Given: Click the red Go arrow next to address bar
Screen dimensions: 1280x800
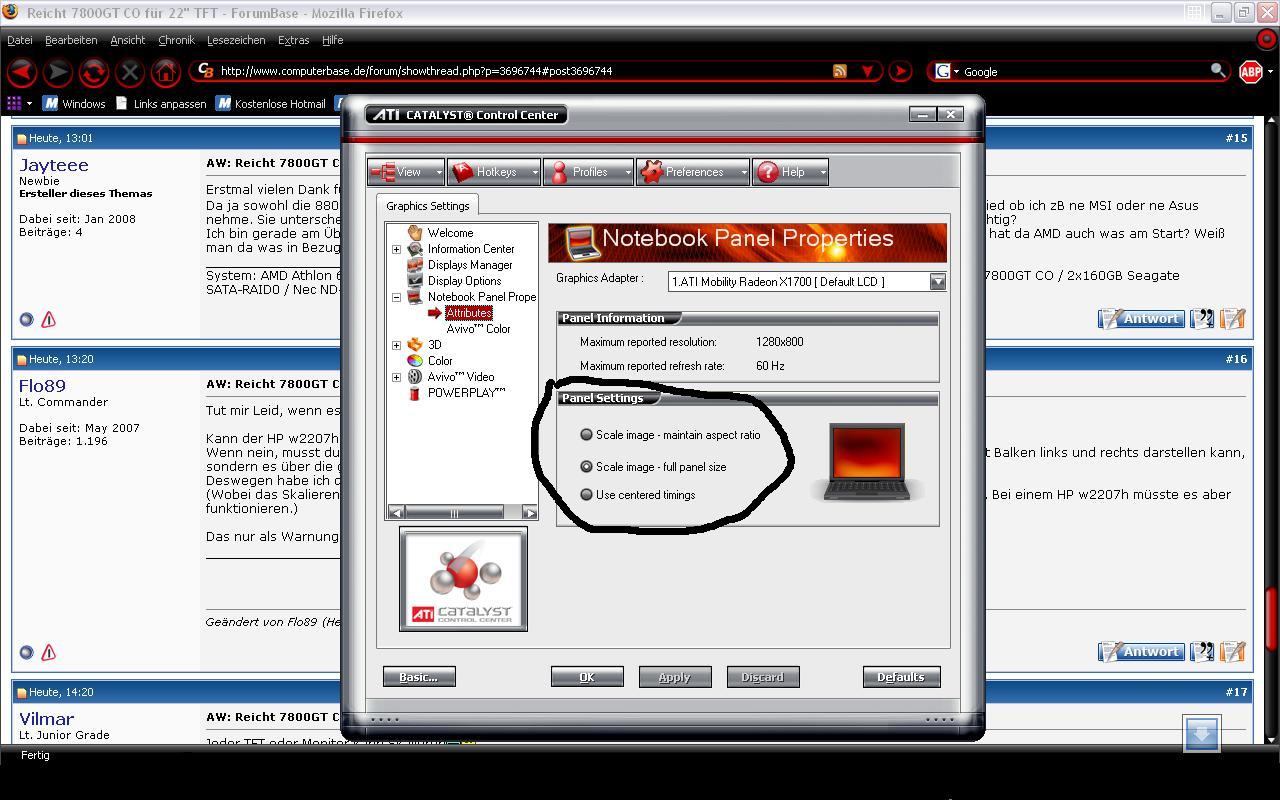Looking at the screenshot, I should (x=900, y=71).
